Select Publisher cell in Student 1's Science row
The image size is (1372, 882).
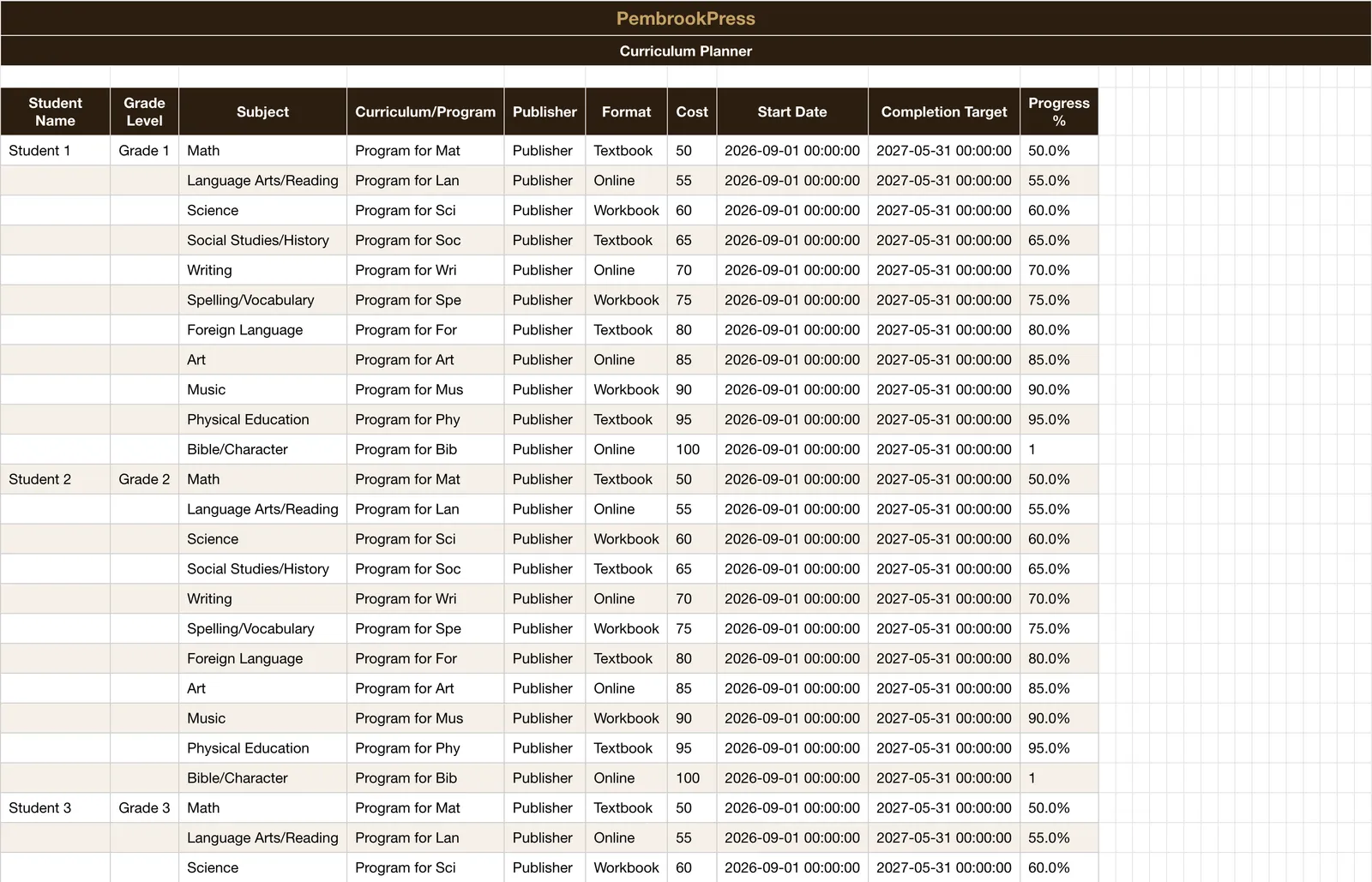545,210
